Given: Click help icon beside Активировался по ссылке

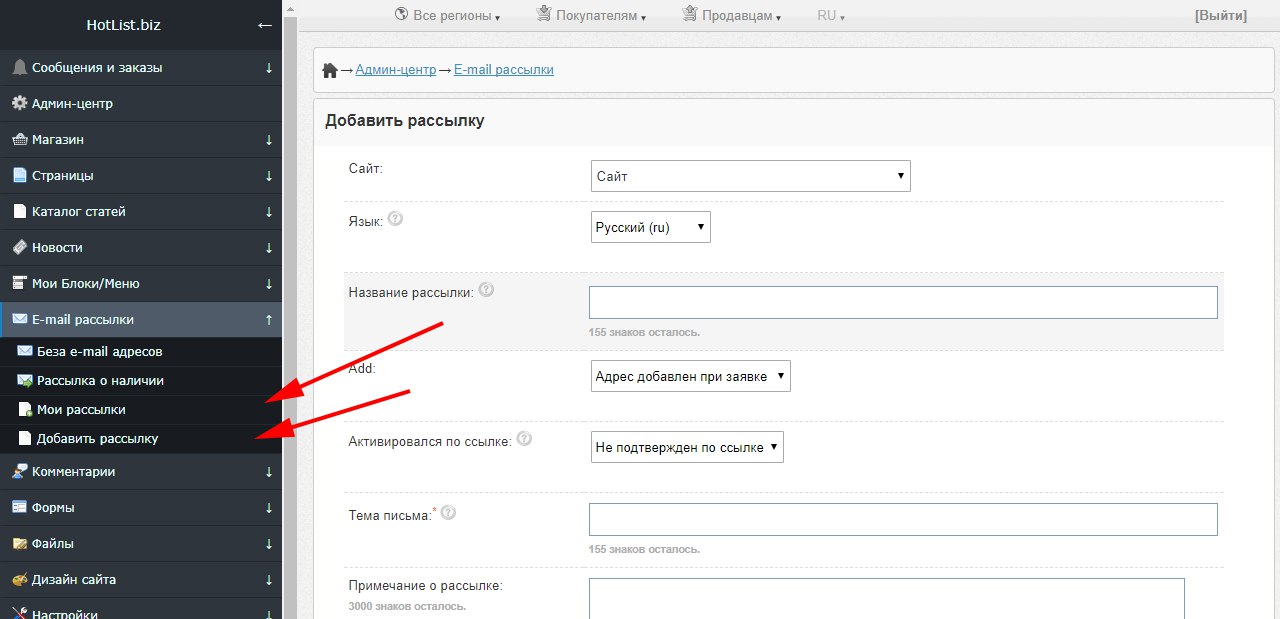Looking at the screenshot, I should coord(524,439).
